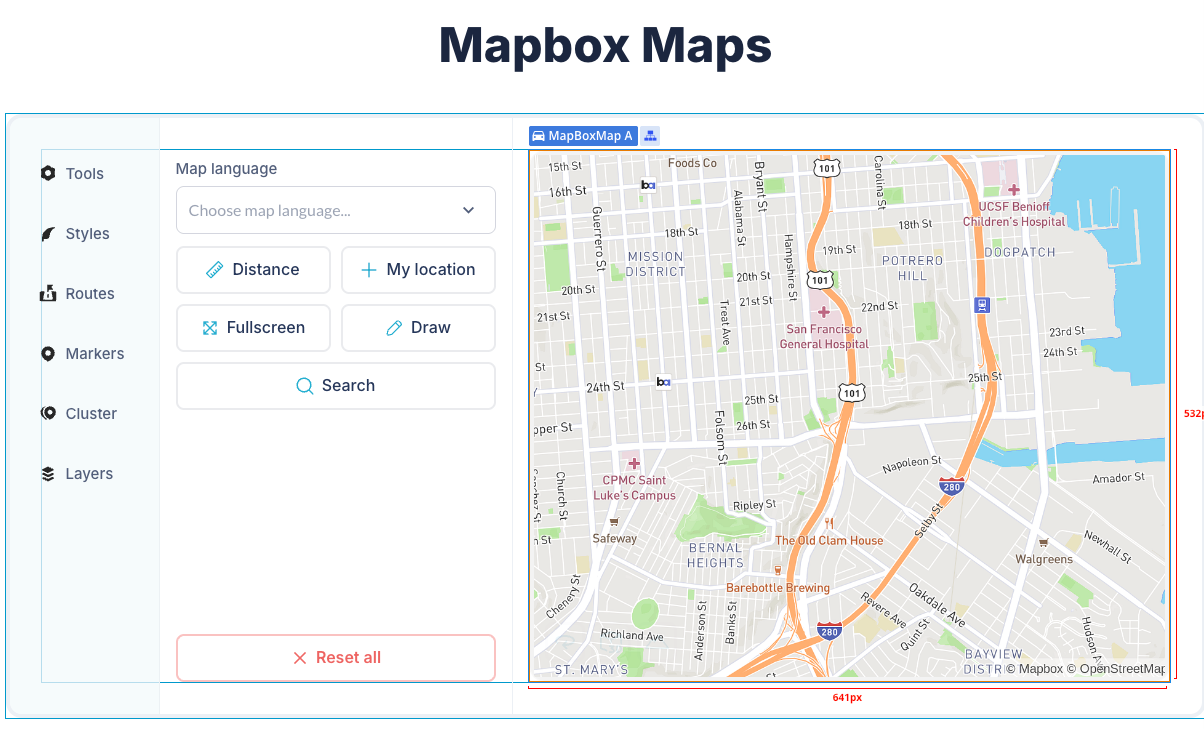Image resolution: width=1204 pixels, height=729 pixels.
Task: Click the Styles leaf icon
Action: 48,233
